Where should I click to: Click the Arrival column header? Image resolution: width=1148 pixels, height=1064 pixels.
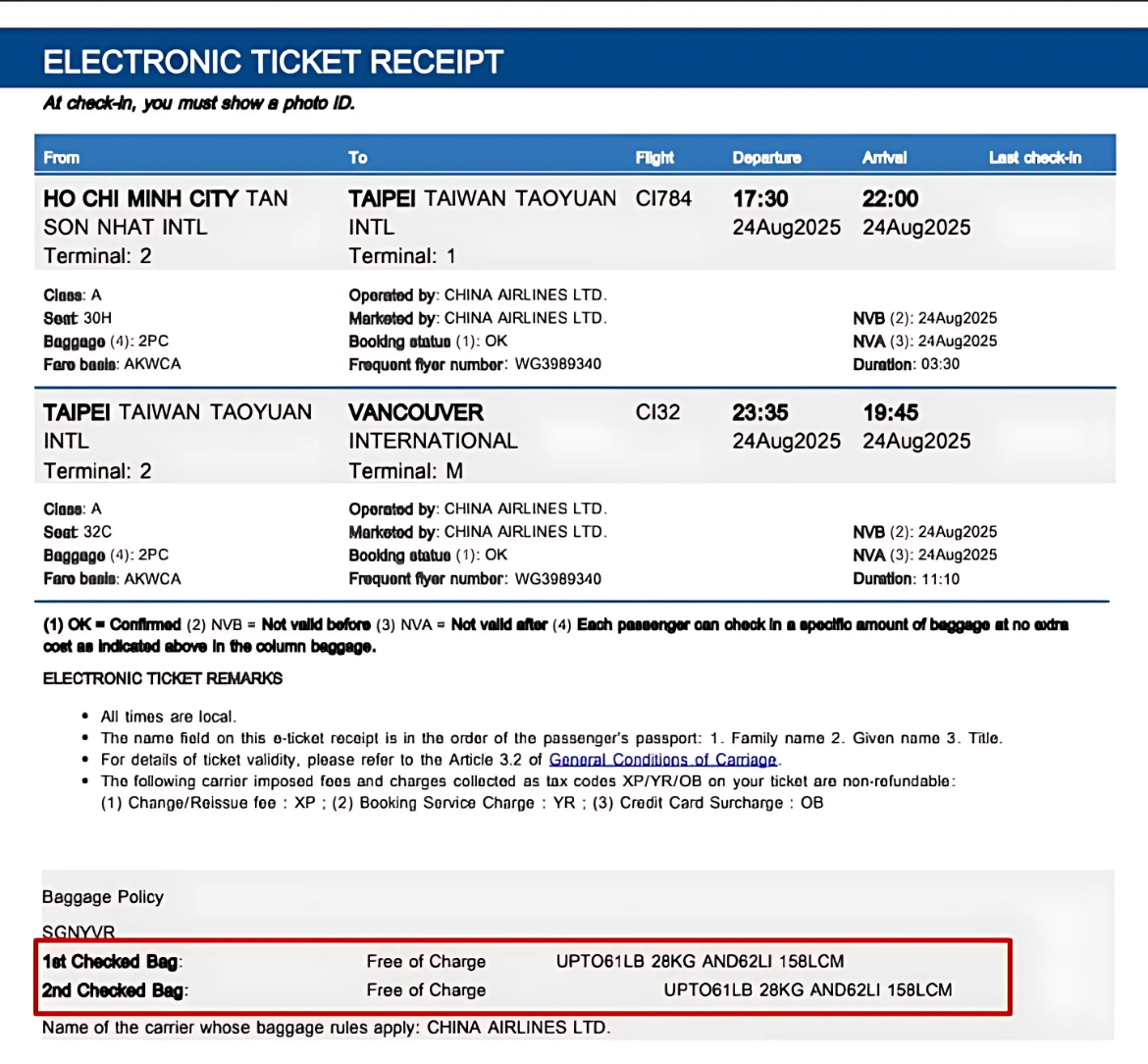pyautogui.click(x=884, y=157)
